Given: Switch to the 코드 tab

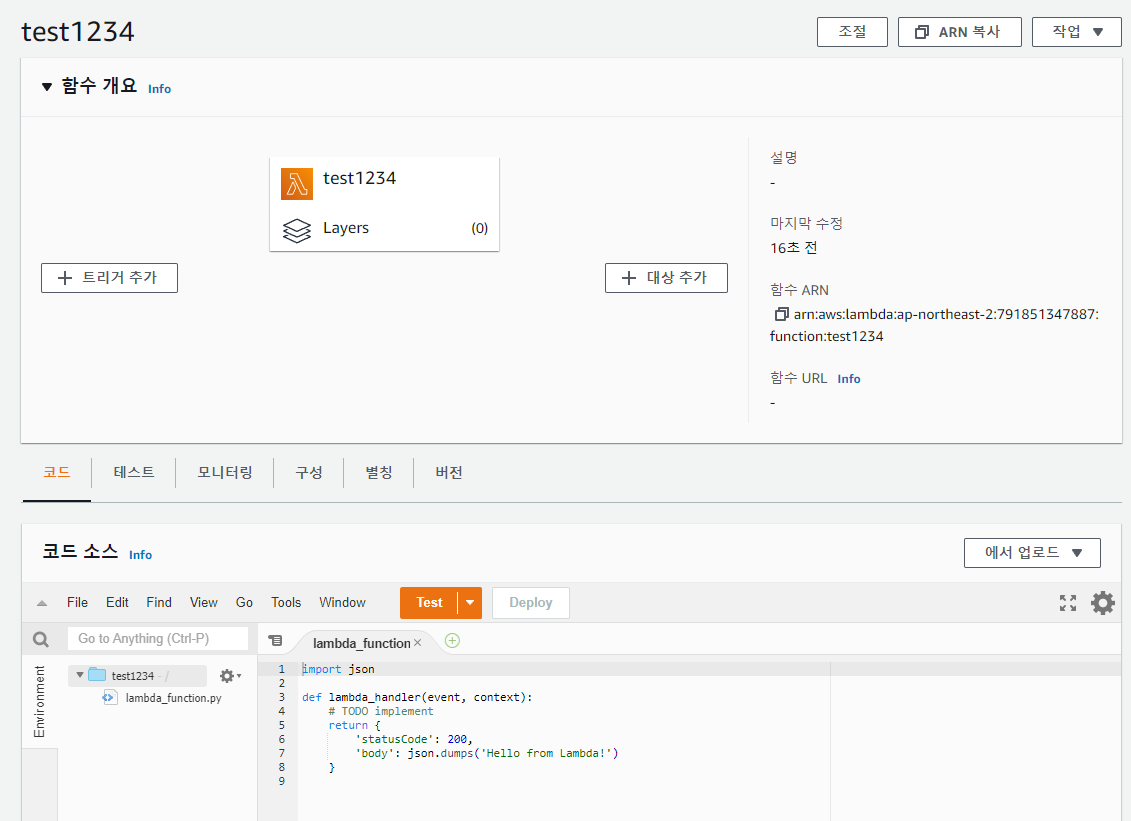Looking at the screenshot, I should coord(57,473).
